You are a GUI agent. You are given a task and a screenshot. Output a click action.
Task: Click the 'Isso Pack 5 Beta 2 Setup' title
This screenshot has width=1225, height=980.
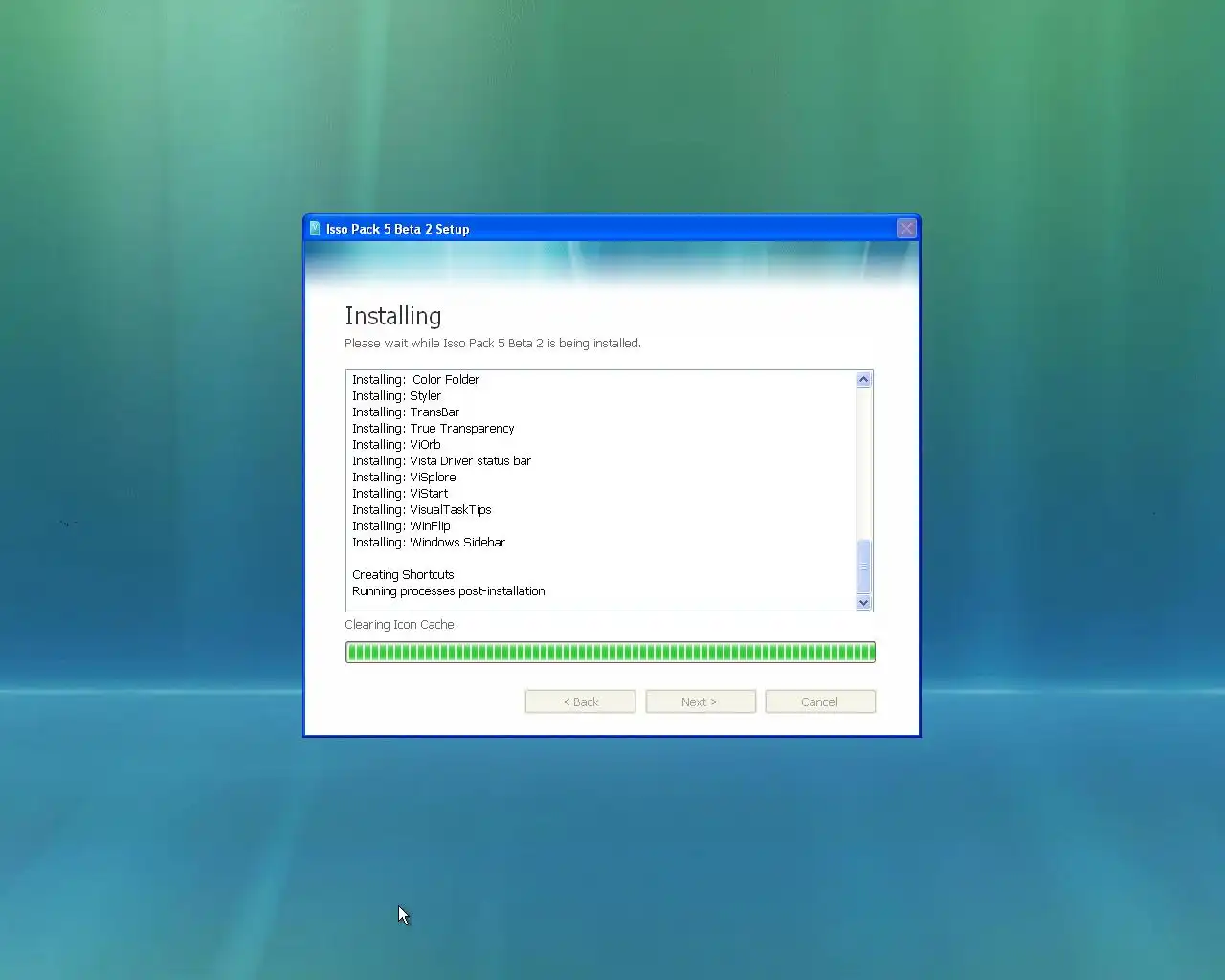[x=397, y=229]
